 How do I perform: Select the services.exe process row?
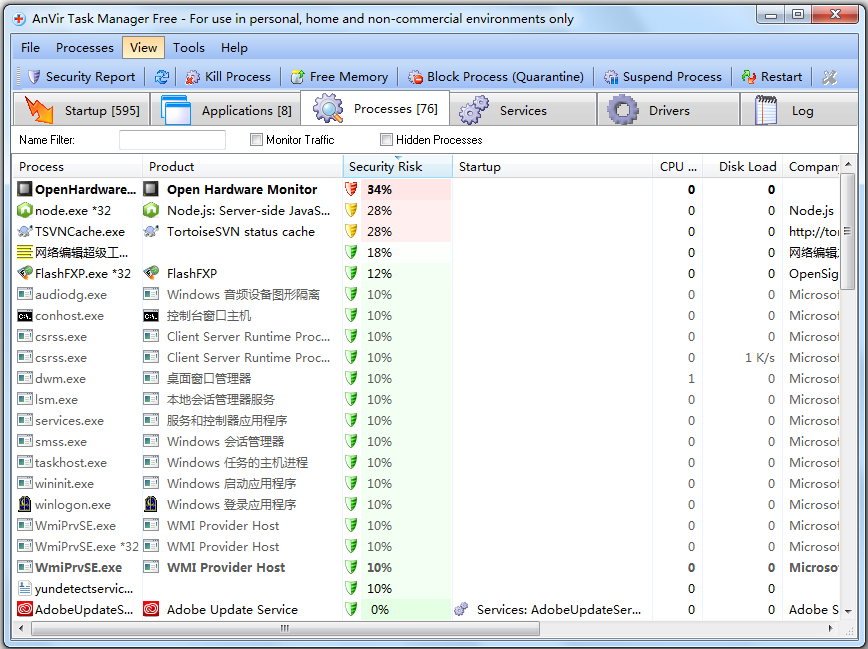click(x=426, y=421)
